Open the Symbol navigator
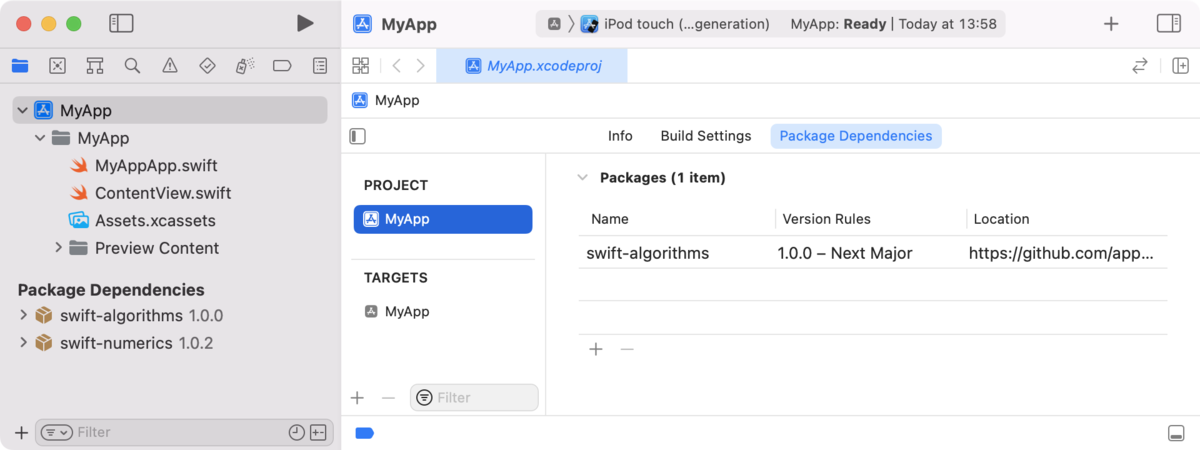 pyautogui.click(x=95, y=66)
